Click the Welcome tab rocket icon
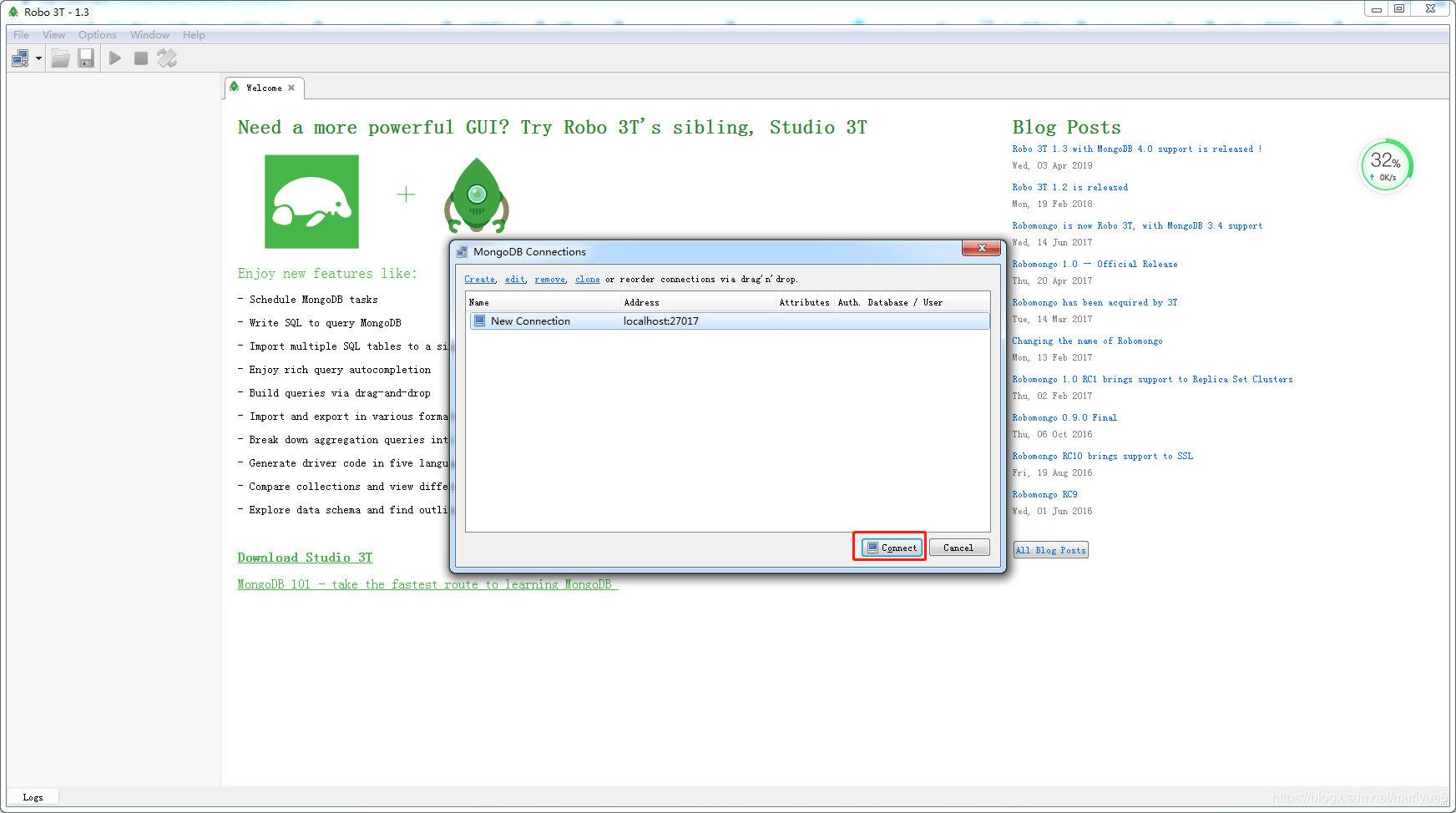 click(x=235, y=87)
